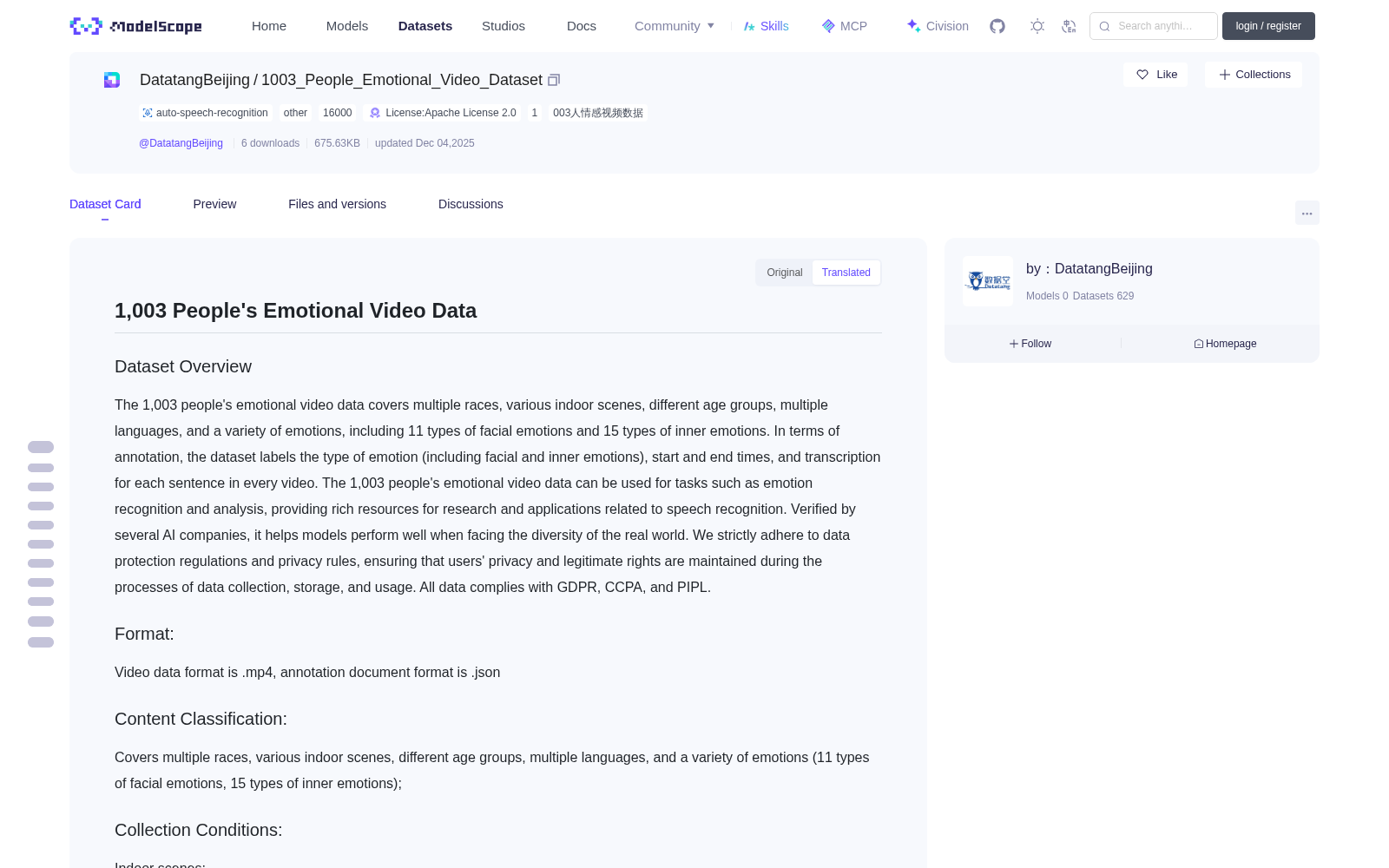
Task: Navigate to Studios
Action: point(504,26)
